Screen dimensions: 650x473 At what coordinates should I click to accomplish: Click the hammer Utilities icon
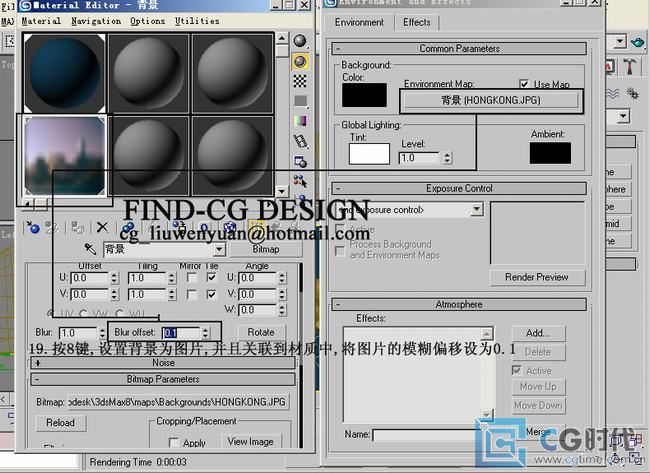click(x=630, y=66)
